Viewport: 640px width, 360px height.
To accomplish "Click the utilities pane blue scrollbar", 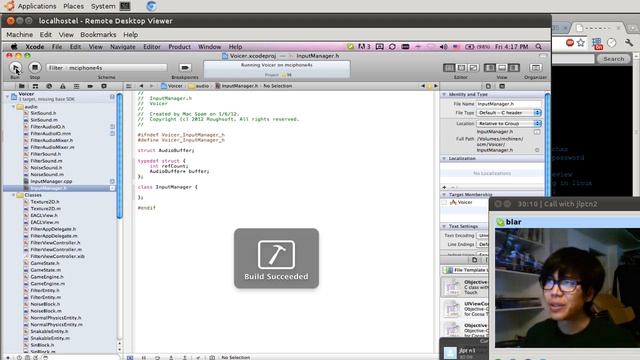I will (547, 145).
